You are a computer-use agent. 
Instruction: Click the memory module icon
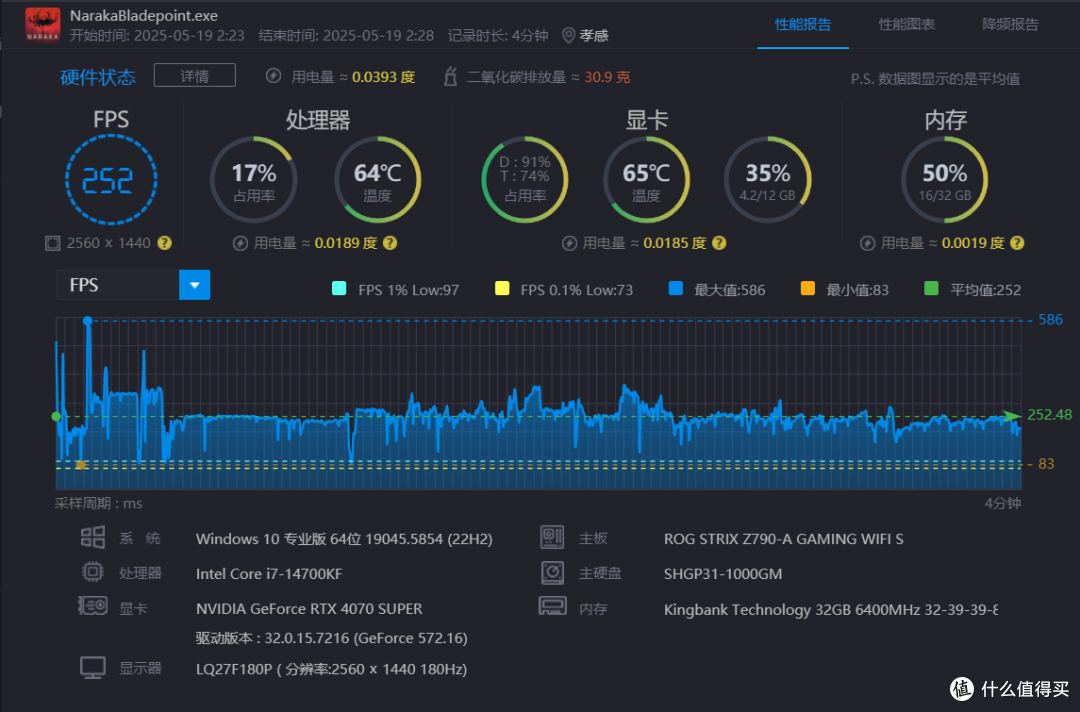pos(552,606)
